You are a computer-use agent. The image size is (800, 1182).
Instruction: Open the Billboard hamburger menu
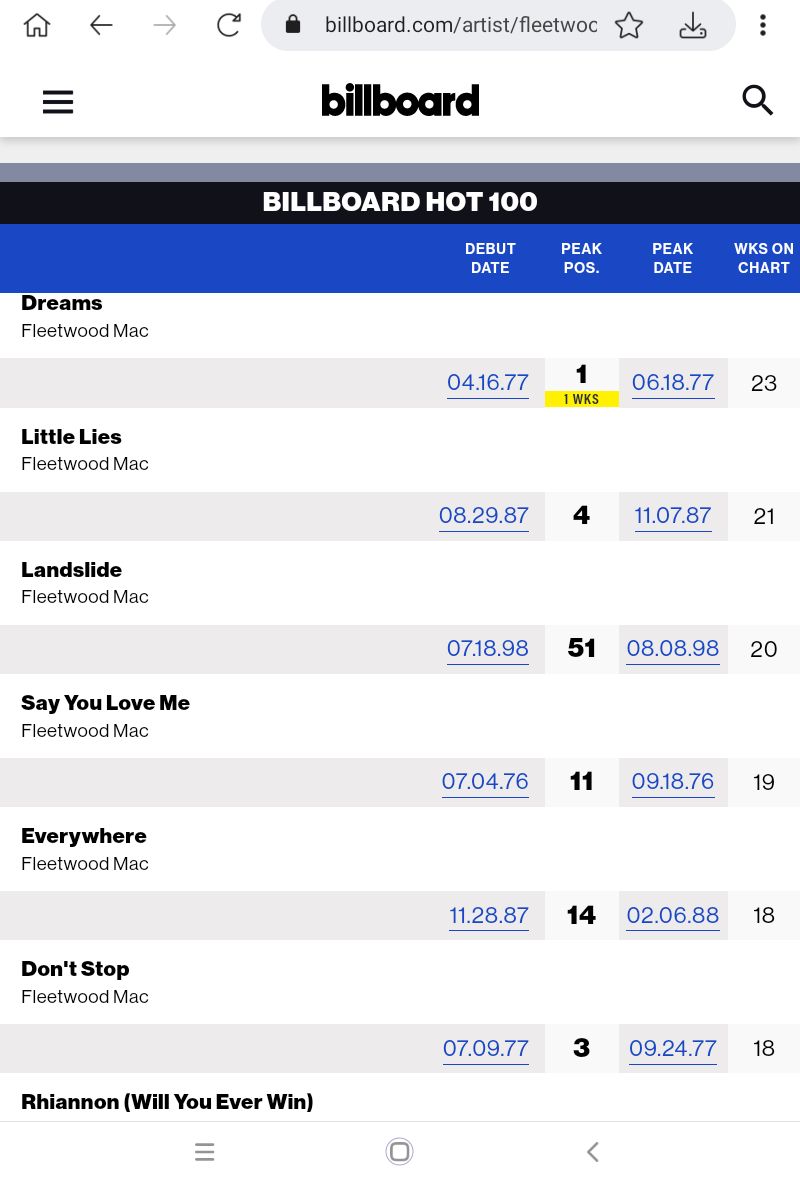(58, 102)
